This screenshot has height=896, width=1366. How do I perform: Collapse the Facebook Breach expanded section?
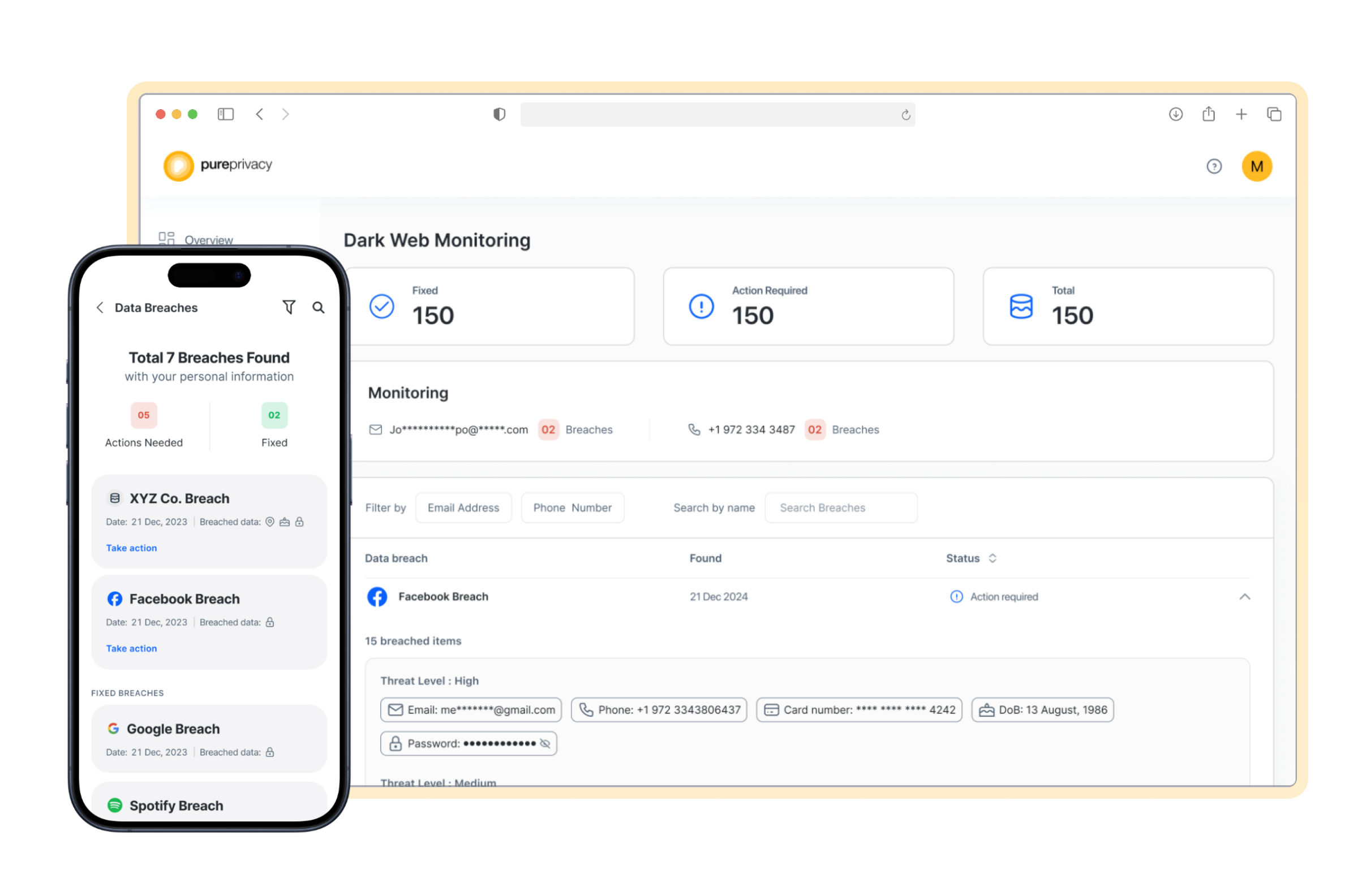point(1245,596)
